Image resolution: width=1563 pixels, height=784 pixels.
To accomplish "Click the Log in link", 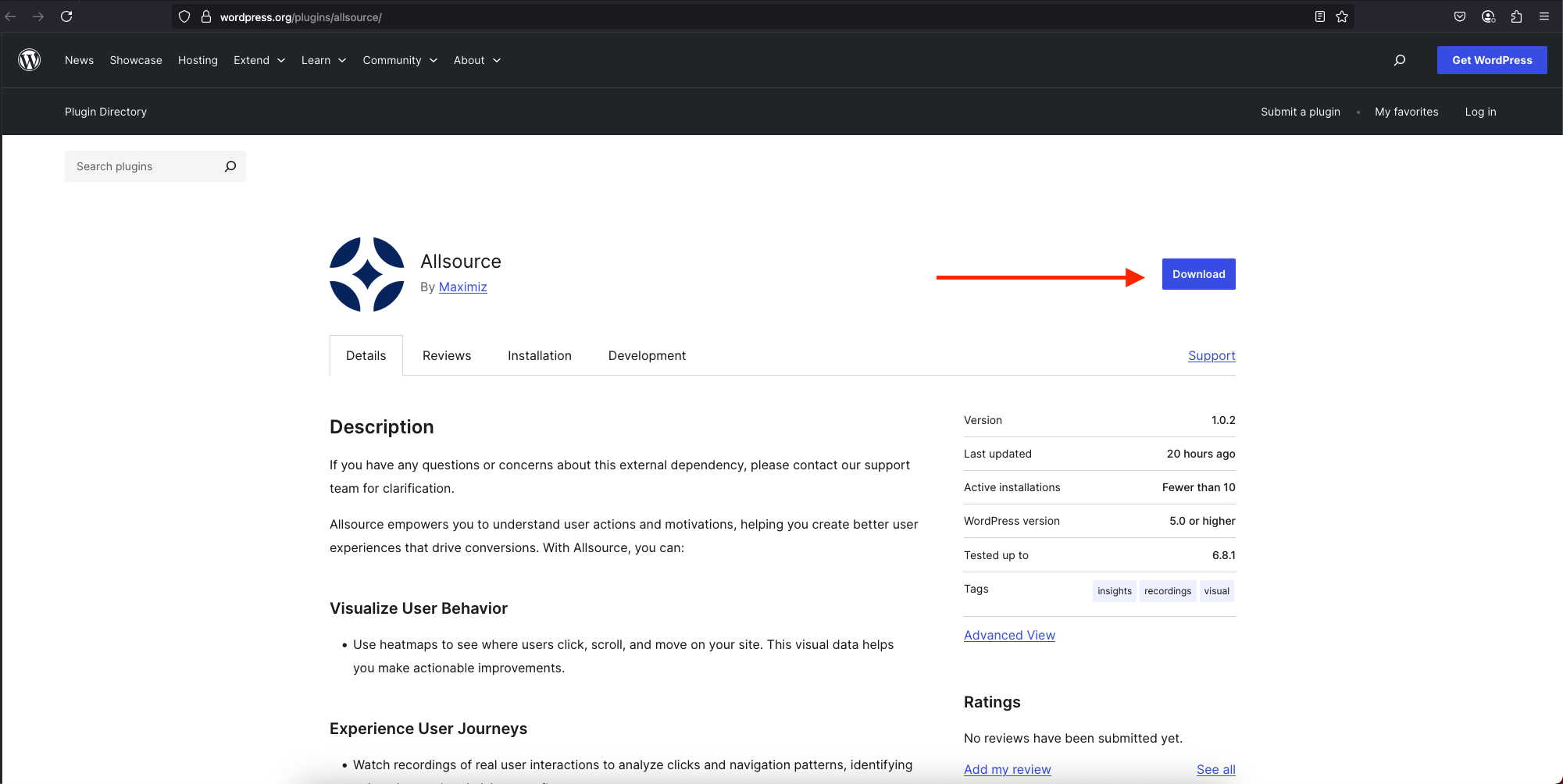I will 1481,112.
